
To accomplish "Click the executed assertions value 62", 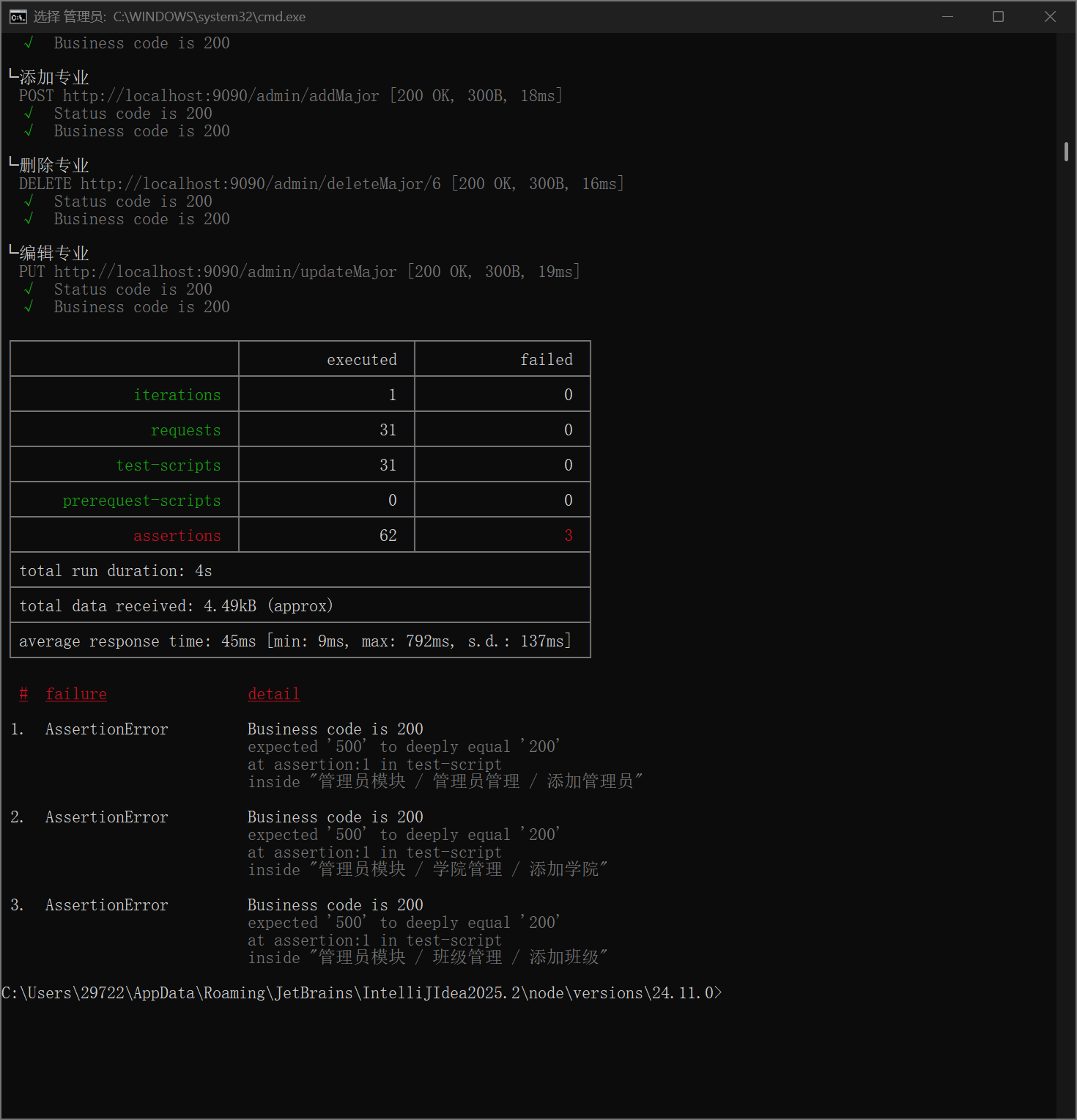I will click(388, 536).
